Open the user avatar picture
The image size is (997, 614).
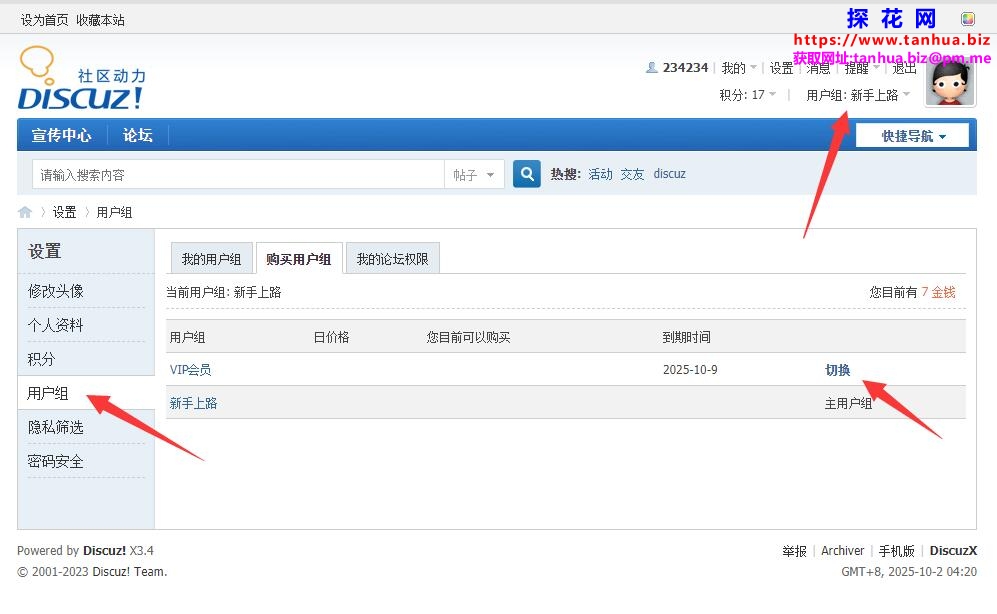(x=949, y=79)
